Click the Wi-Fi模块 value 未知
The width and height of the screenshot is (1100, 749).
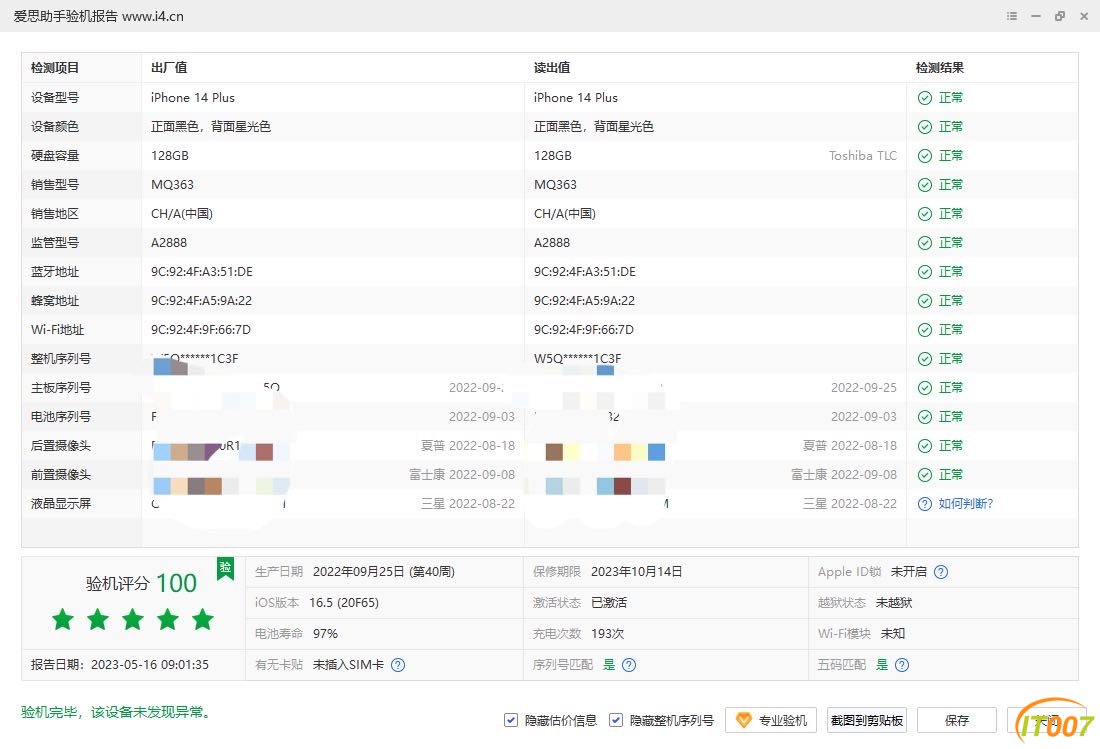tap(893, 634)
